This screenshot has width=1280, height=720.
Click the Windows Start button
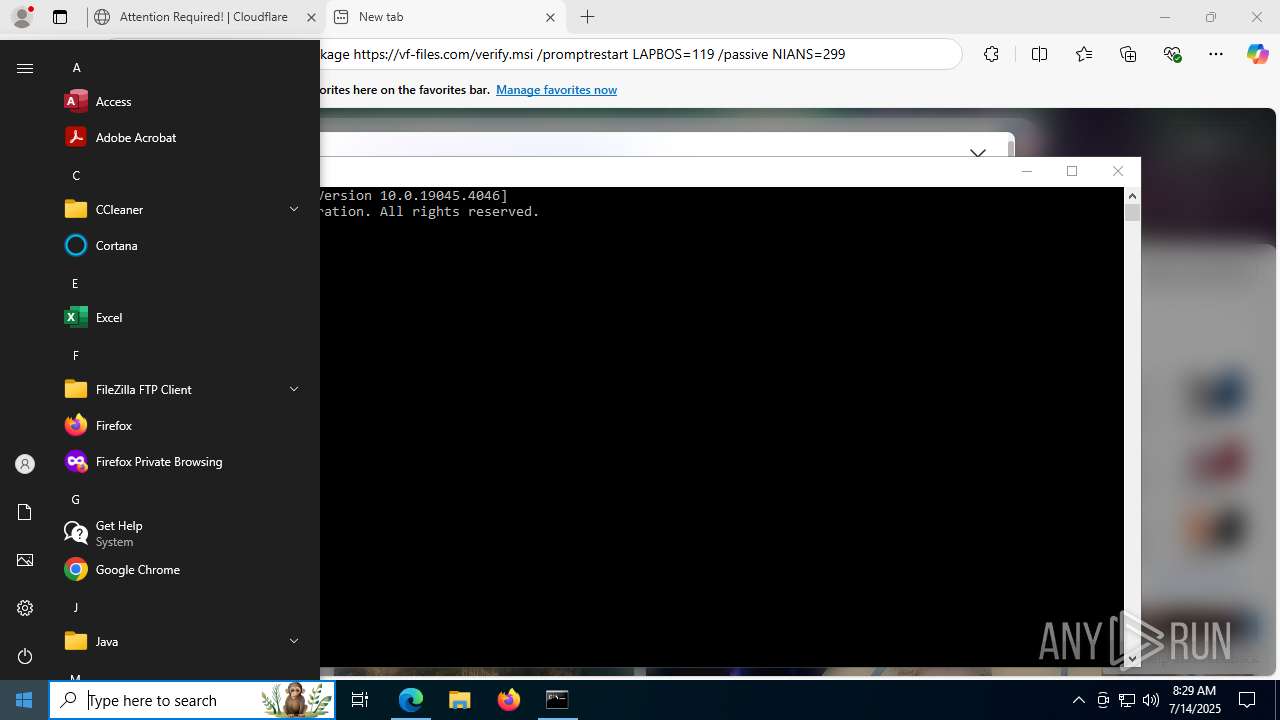coord(24,700)
